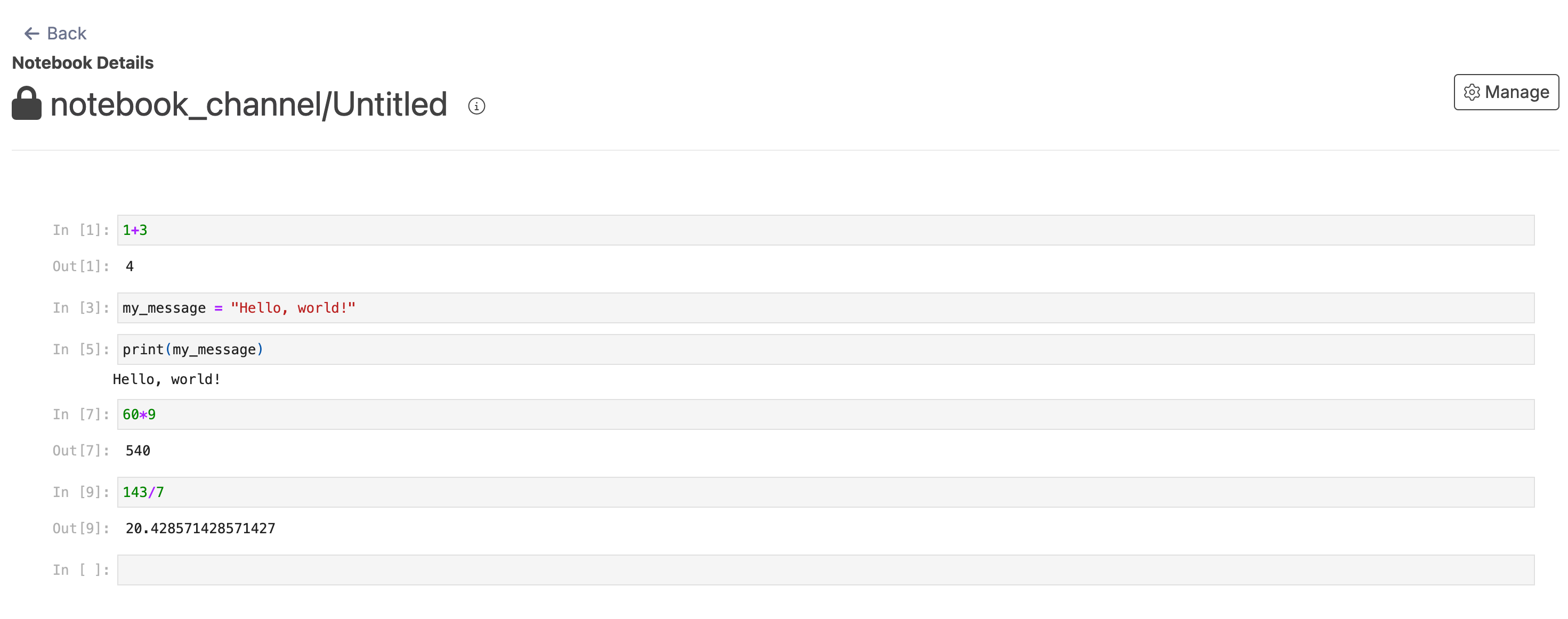The width and height of the screenshot is (1568, 619).
Task: Select the my_message assignment cell
Action: pyautogui.click(x=826, y=308)
